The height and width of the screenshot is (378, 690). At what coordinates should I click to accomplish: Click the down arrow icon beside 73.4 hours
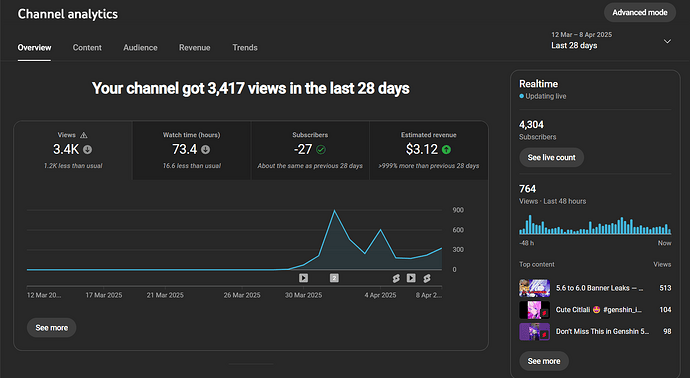(206, 150)
